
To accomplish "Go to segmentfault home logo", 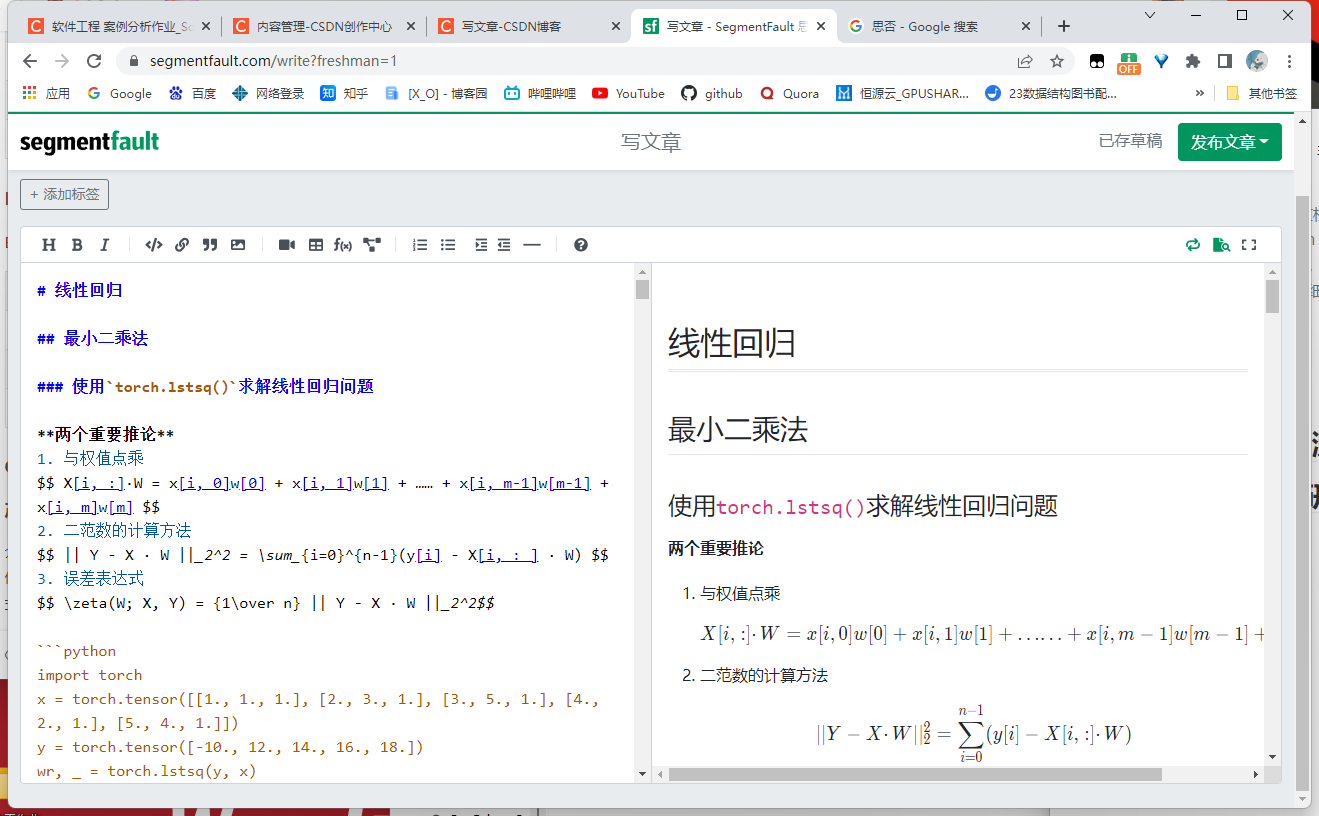I will 89,141.
